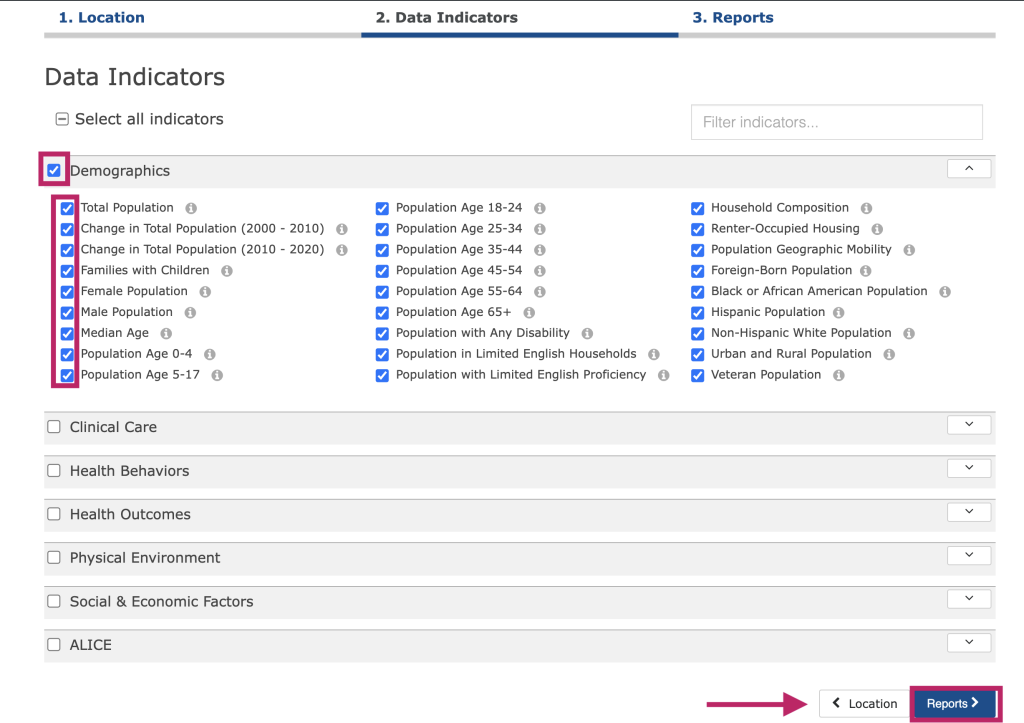Expand the Health Behaviors section
The width and height of the screenshot is (1024, 723).
pos(968,467)
